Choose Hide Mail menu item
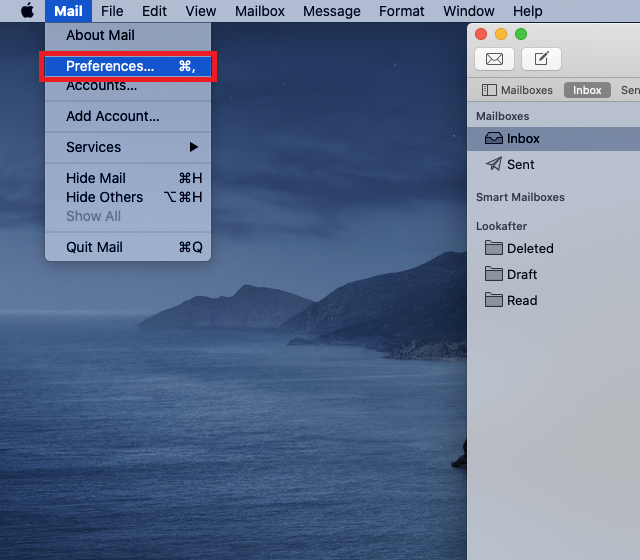The image size is (640, 560). [128, 178]
